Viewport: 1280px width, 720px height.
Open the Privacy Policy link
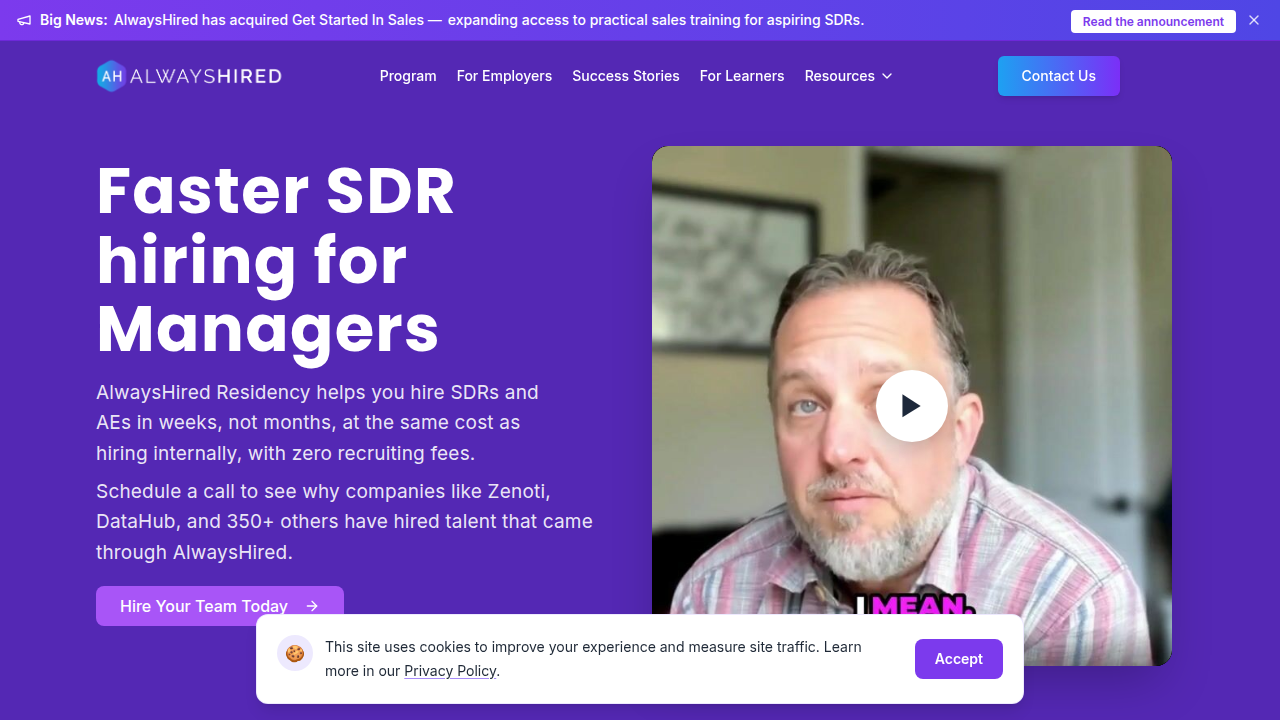click(450, 671)
